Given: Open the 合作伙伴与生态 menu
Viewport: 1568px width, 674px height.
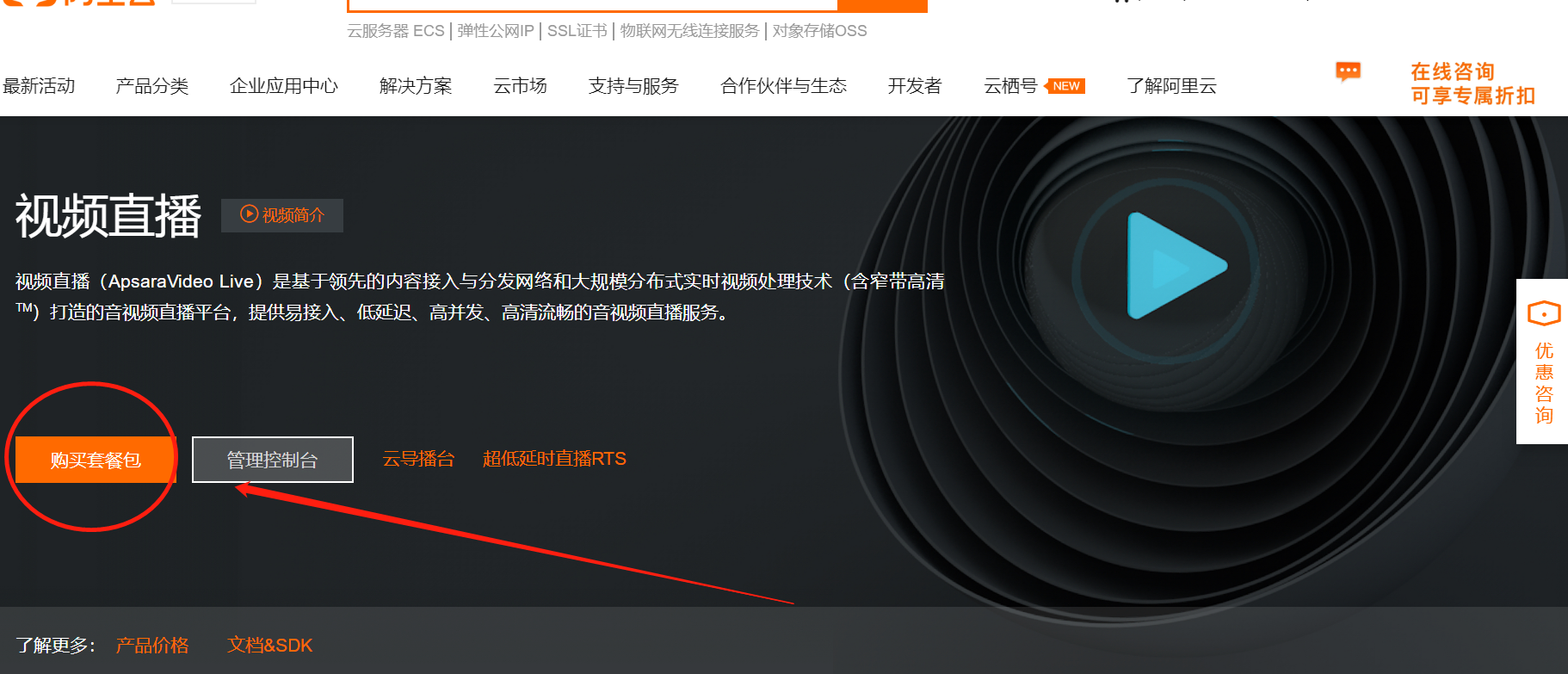Looking at the screenshot, I should click(783, 86).
